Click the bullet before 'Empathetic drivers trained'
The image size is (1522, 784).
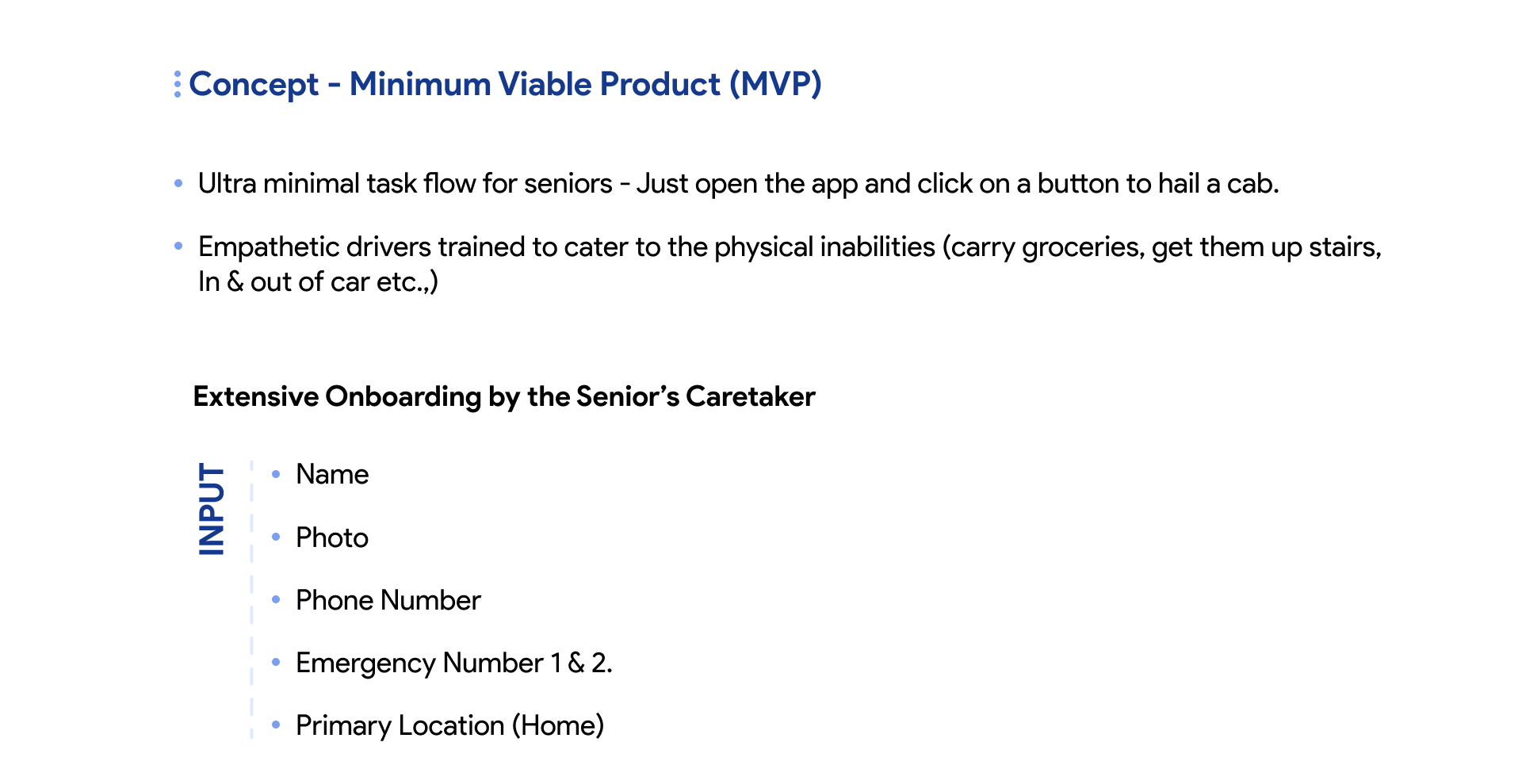[x=178, y=247]
